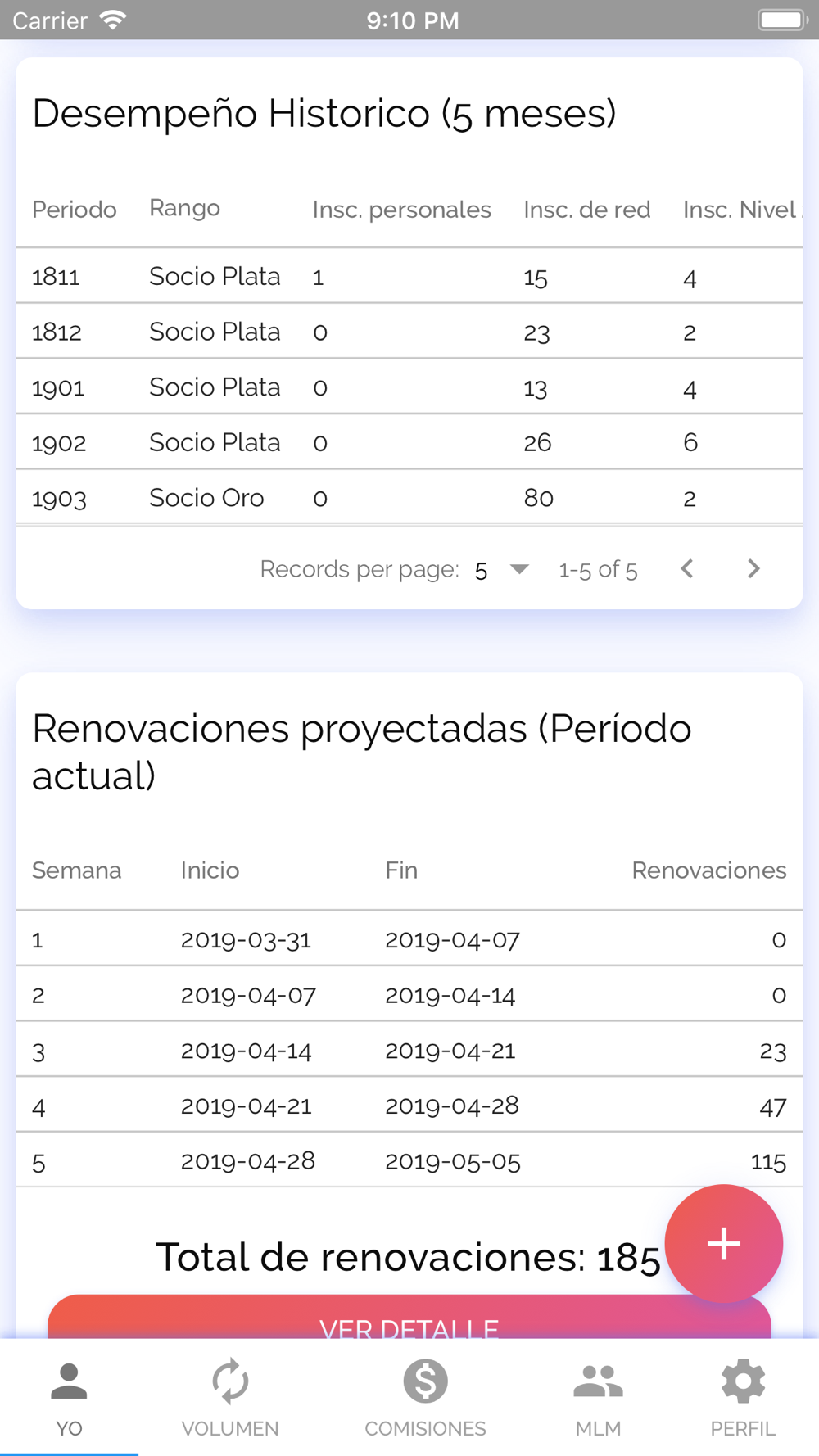
Task: Open the MLM people icon tab
Action: click(598, 1381)
